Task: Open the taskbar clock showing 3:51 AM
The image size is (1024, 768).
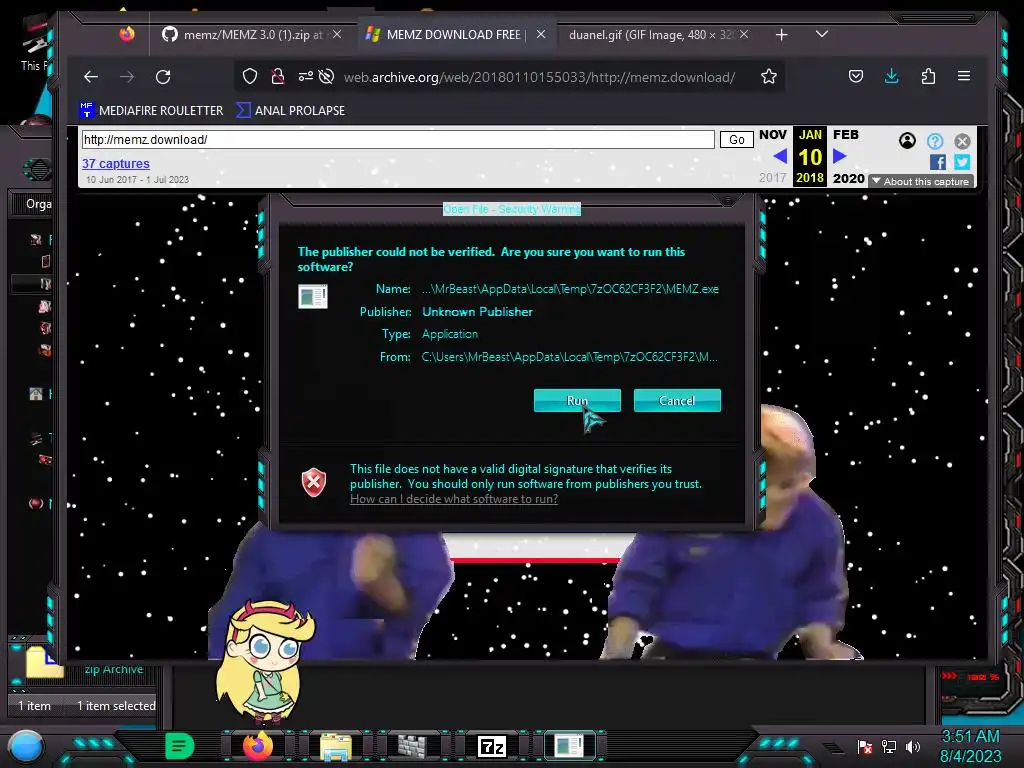Action: pyautogui.click(x=970, y=746)
